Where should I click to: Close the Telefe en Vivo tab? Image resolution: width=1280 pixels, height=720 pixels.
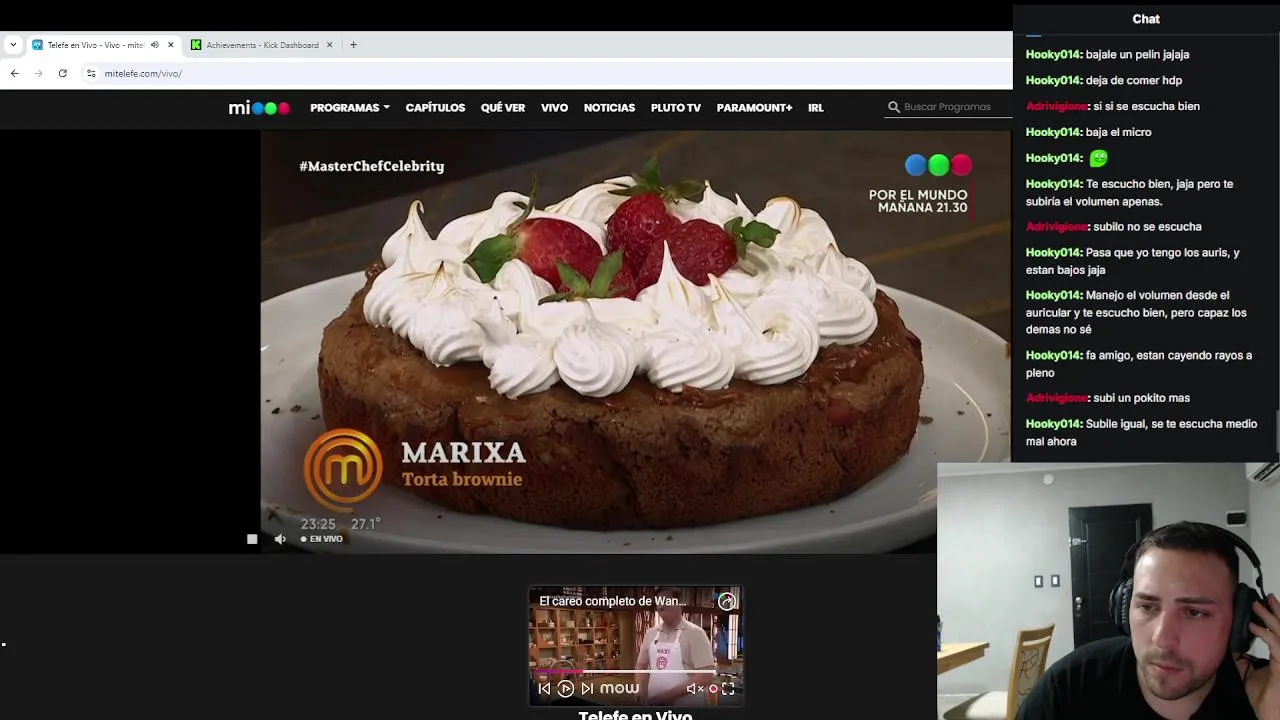(x=170, y=45)
